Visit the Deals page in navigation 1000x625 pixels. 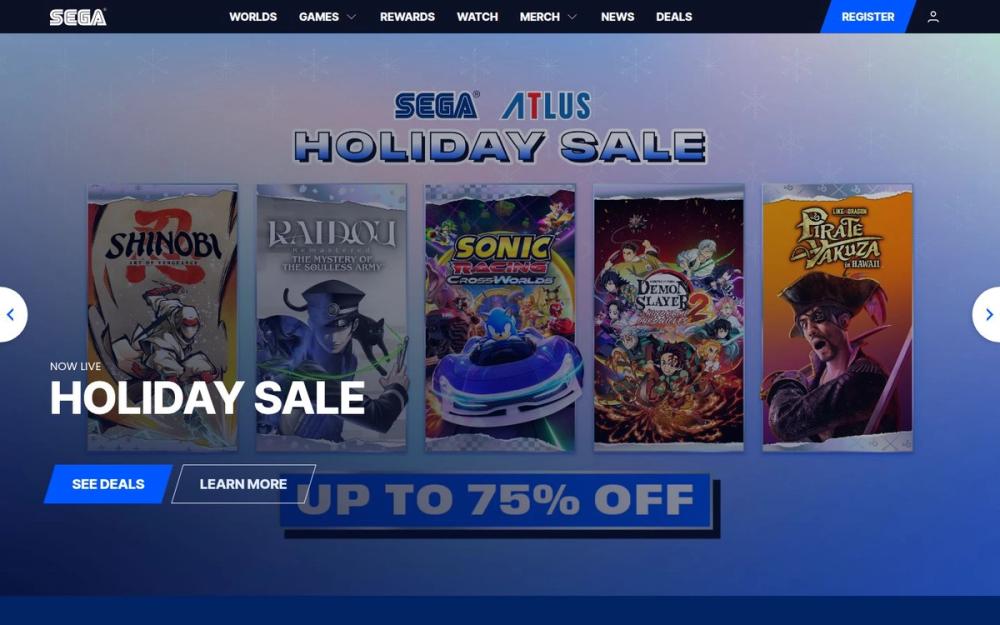(x=673, y=17)
